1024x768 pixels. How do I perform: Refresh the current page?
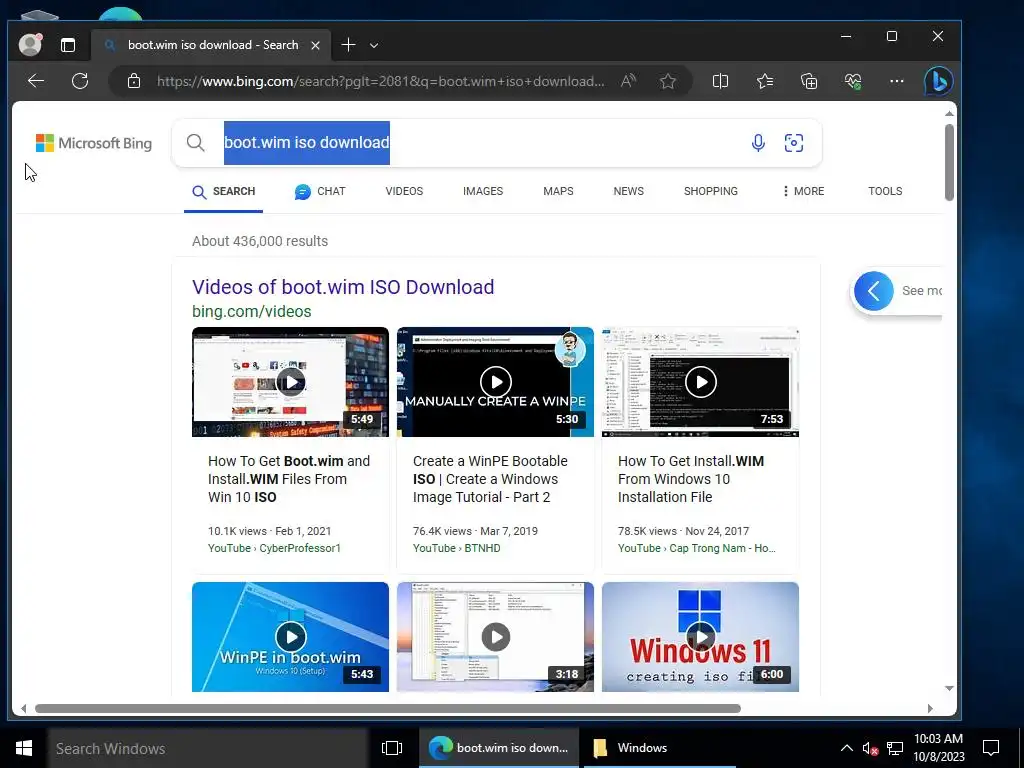[x=80, y=81]
